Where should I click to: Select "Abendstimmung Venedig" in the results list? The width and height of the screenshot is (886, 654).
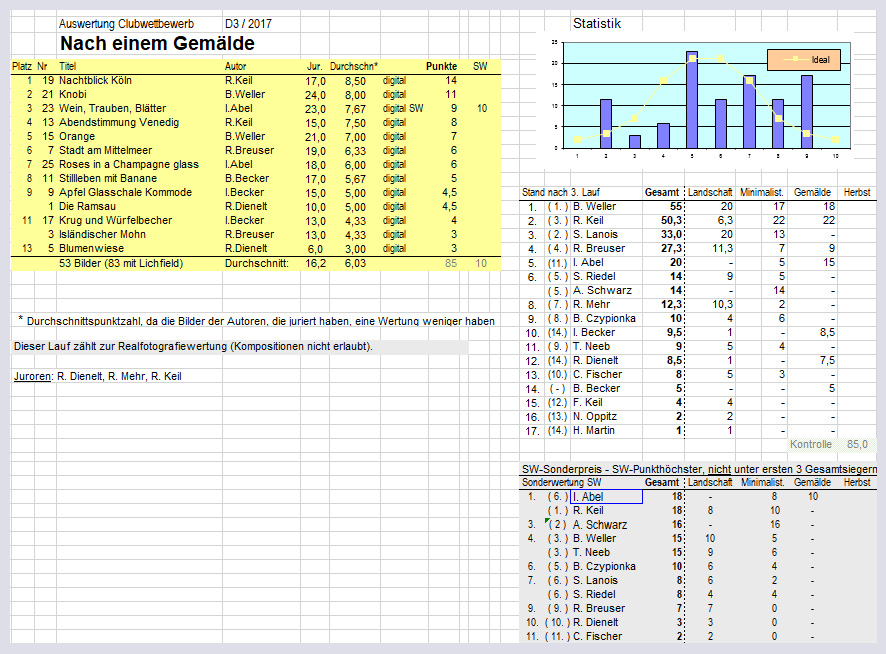point(119,122)
